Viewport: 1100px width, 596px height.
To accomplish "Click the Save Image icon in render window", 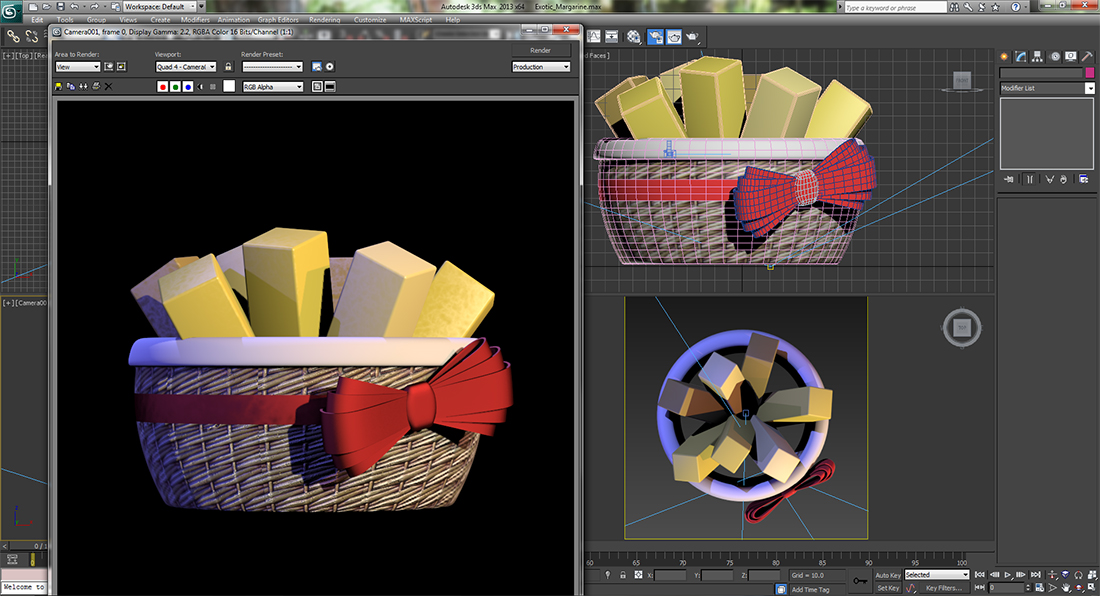I will 58,87.
